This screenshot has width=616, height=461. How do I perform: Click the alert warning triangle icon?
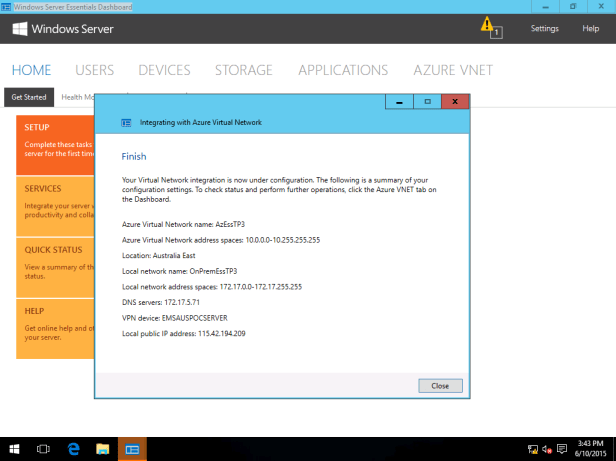pos(487,25)
